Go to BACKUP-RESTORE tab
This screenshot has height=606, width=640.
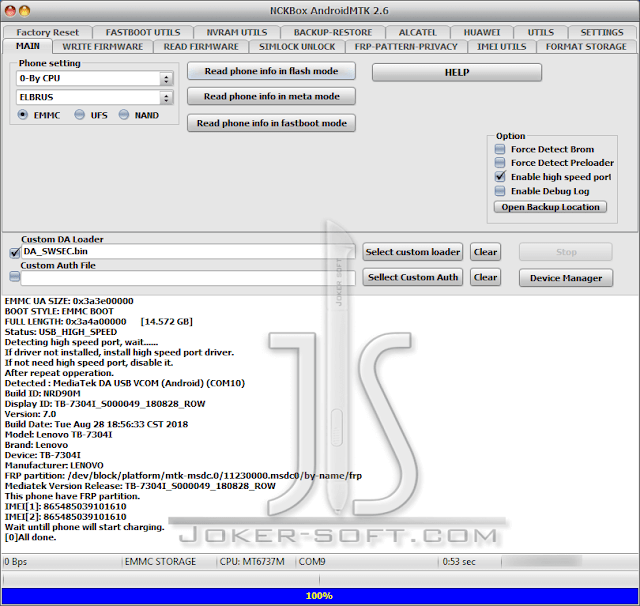(333, 32)
